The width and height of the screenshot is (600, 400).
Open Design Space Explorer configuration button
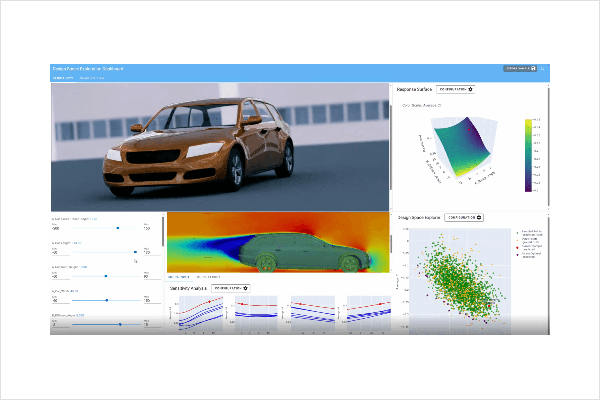464,217
